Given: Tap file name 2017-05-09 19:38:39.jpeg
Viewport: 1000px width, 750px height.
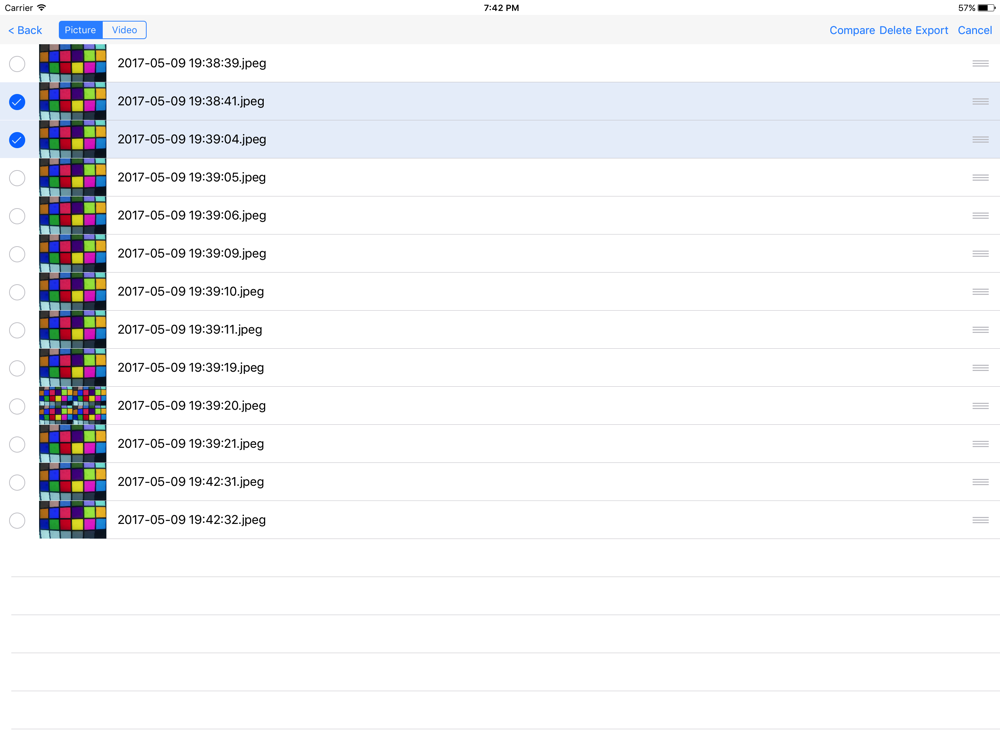Looking at the screenshot, I should [192, 63].
